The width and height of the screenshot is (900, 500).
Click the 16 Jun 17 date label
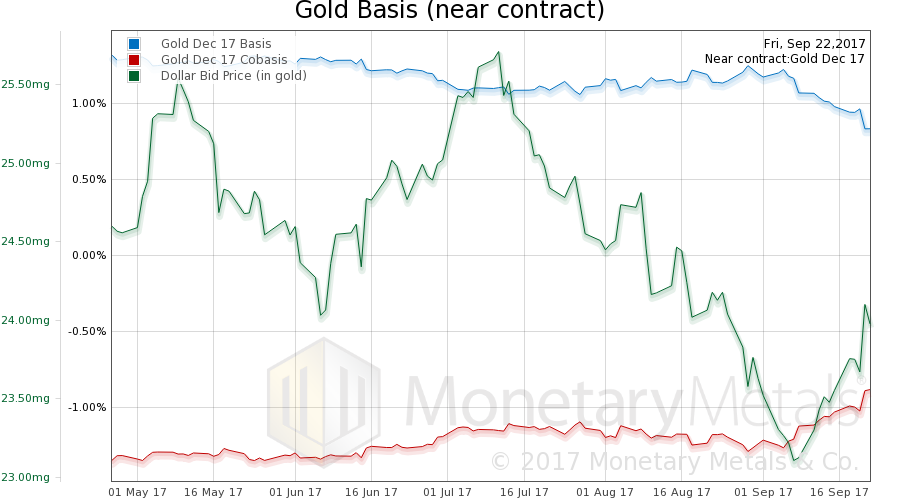(371, 492)
